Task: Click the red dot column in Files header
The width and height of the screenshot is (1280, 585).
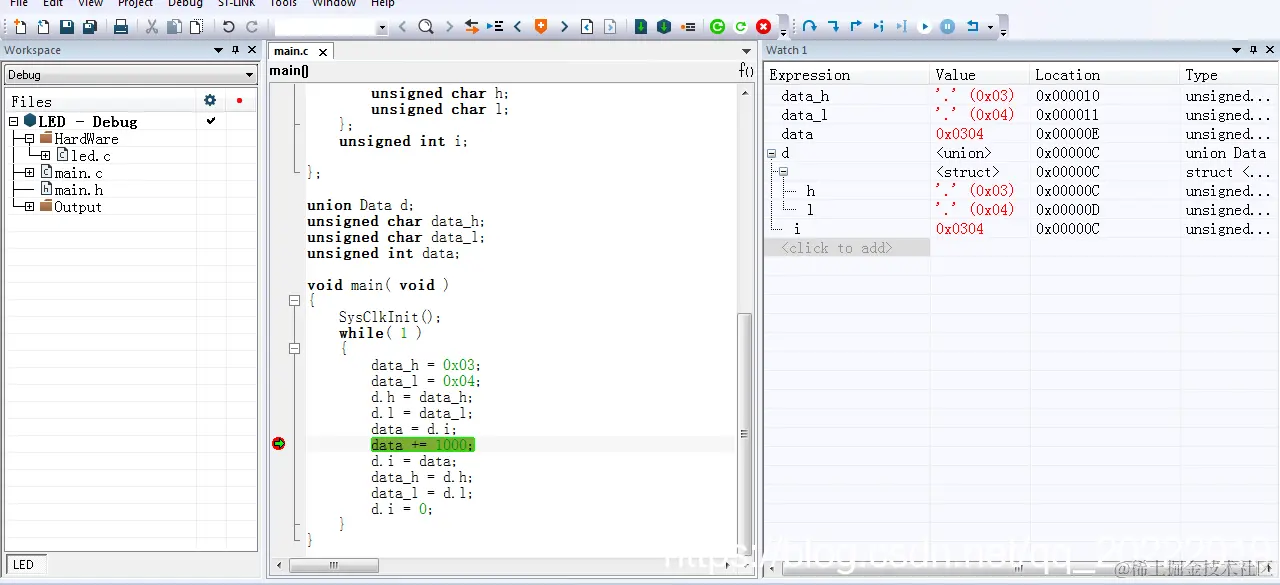Action: pyautogui.click(x=239, y=100)
